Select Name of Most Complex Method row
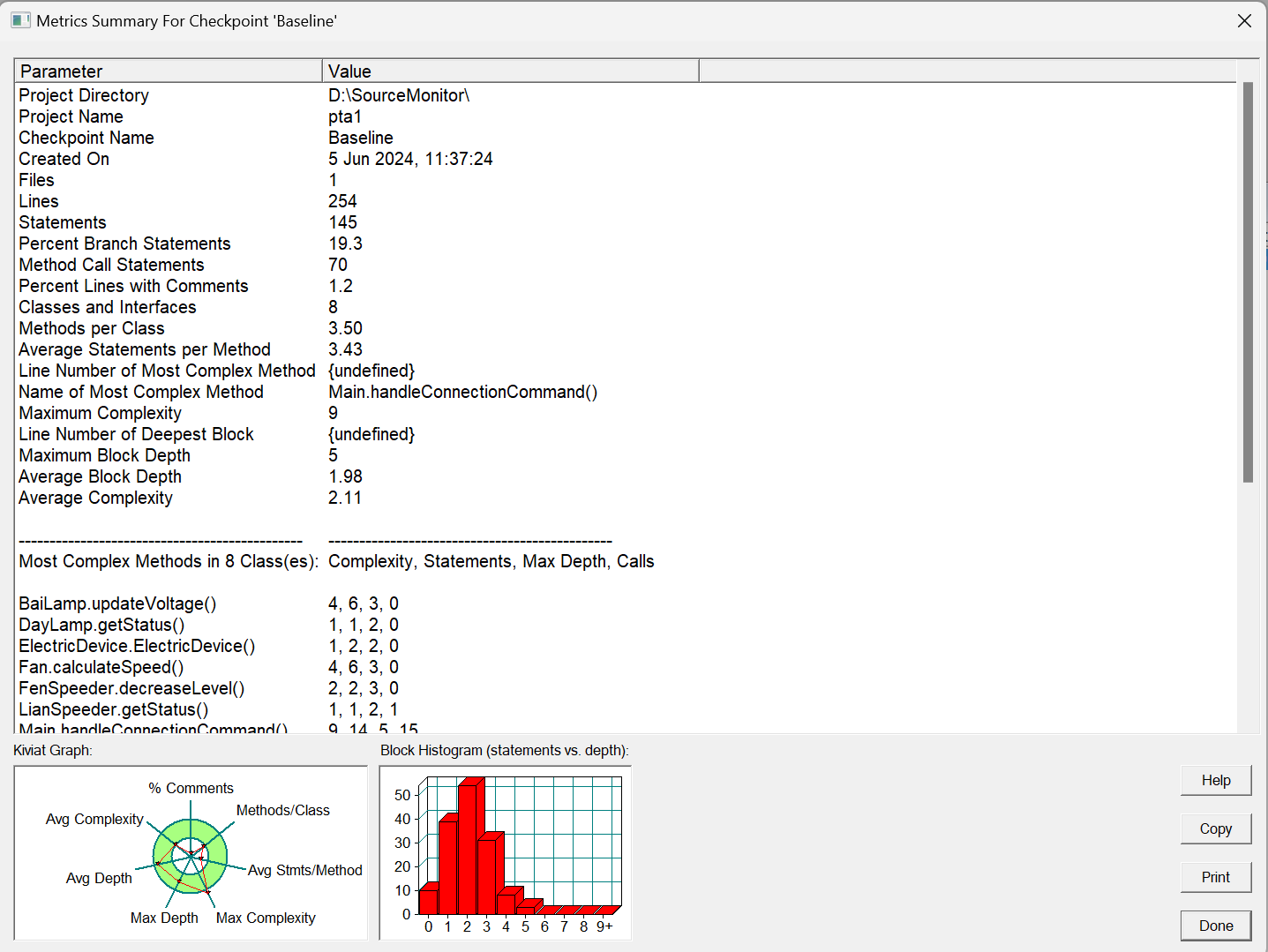 [x=625, y=392]
